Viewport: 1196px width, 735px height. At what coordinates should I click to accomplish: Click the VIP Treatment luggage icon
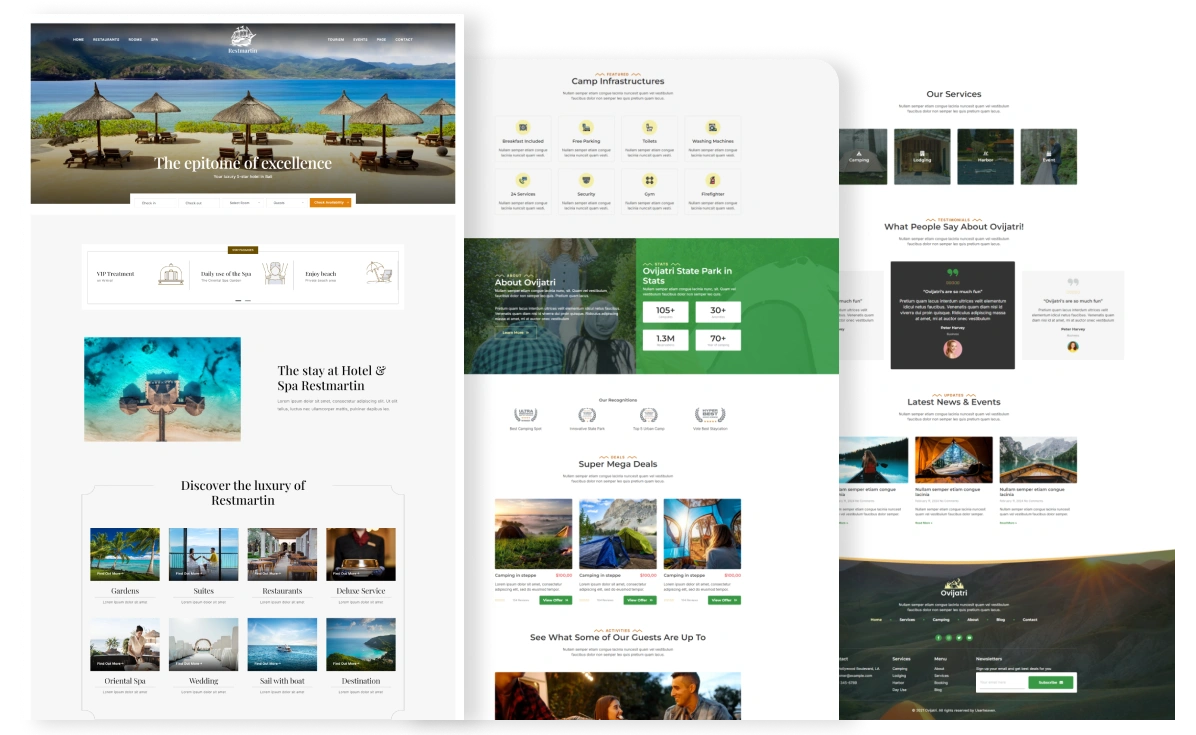pyautogui.click(x=171, y=274)
